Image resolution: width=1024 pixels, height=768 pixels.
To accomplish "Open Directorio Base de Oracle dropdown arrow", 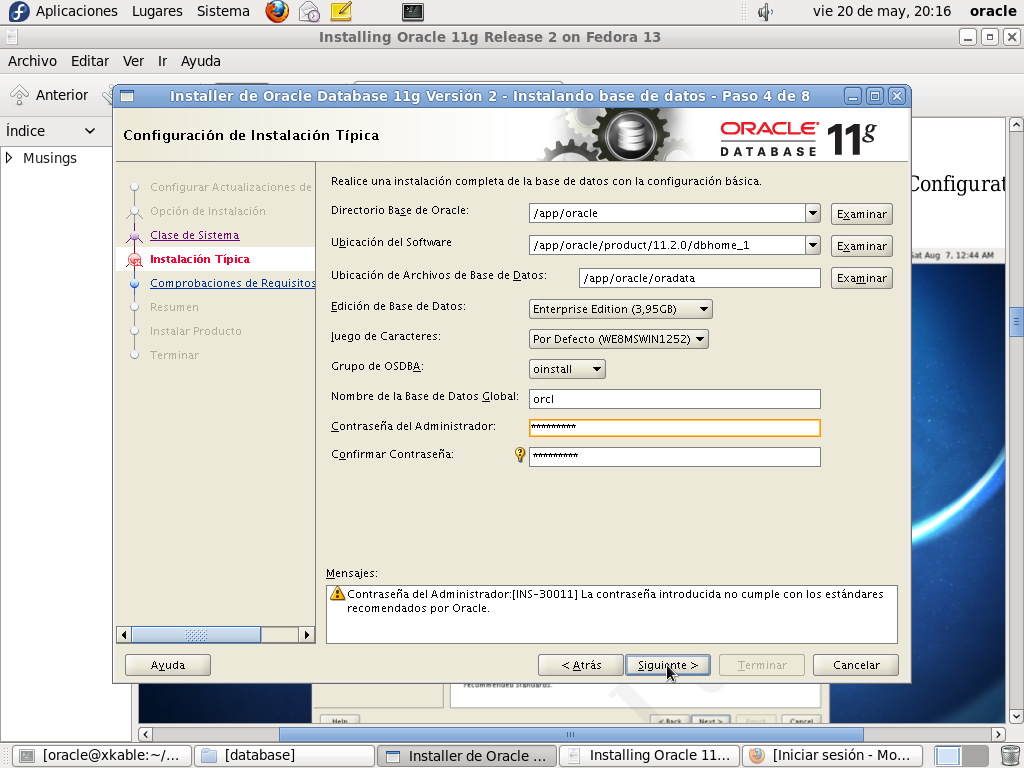I will click(812, 213).
